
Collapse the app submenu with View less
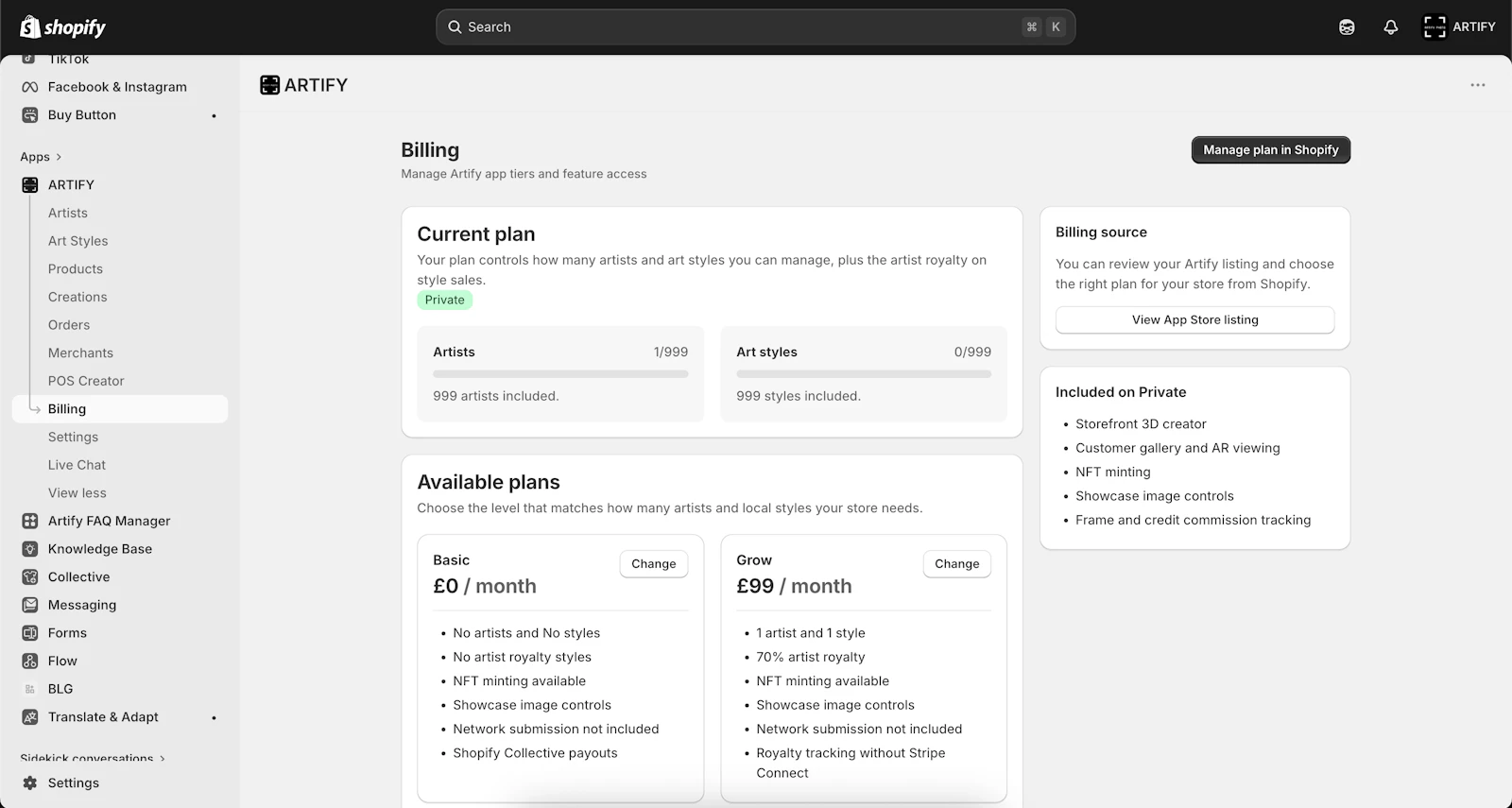coord(77,493)
